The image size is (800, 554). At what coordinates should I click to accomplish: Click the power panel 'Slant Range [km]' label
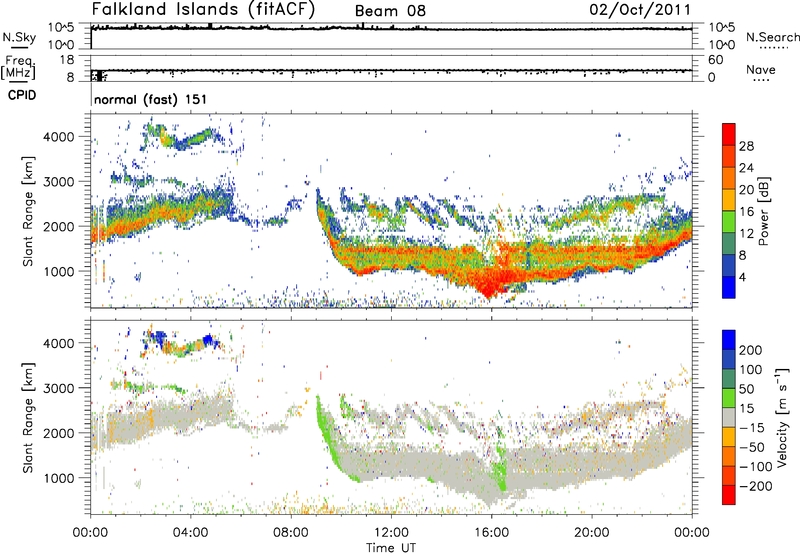[28, 211]
